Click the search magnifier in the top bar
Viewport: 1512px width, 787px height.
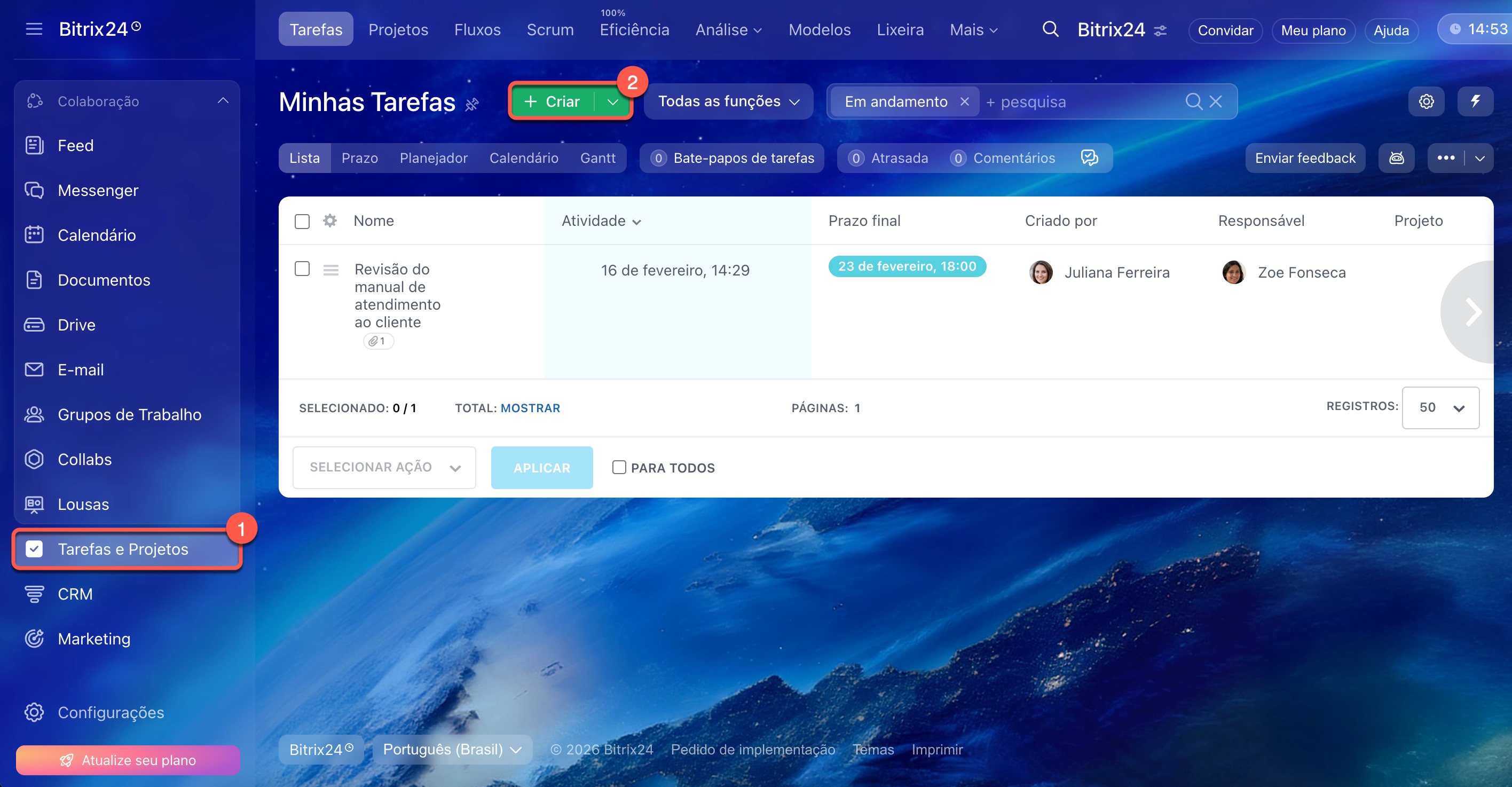1050,29
